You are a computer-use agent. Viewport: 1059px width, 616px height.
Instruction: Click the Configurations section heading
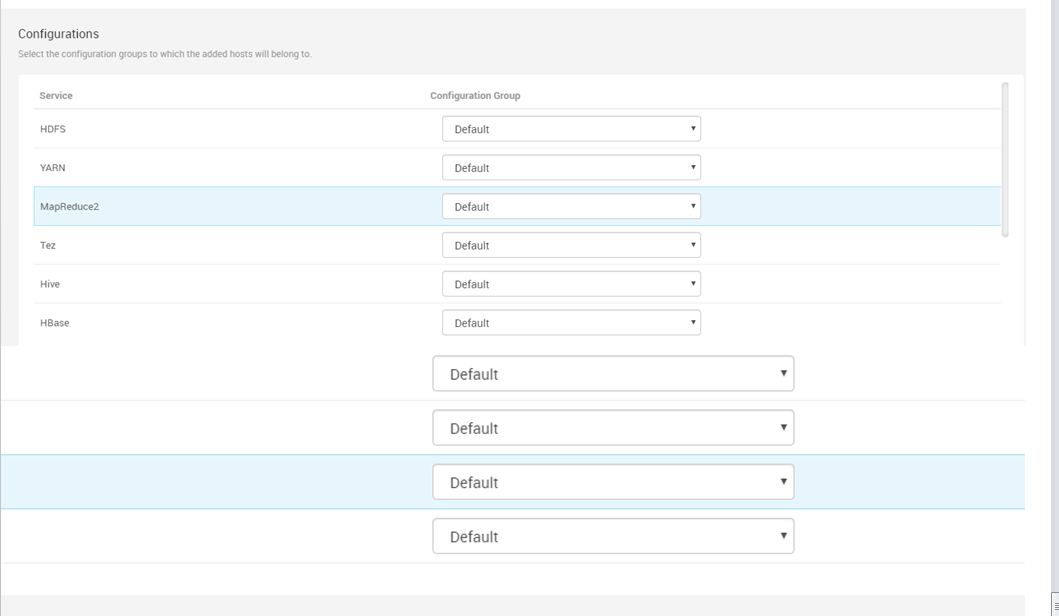click(59, 34)
